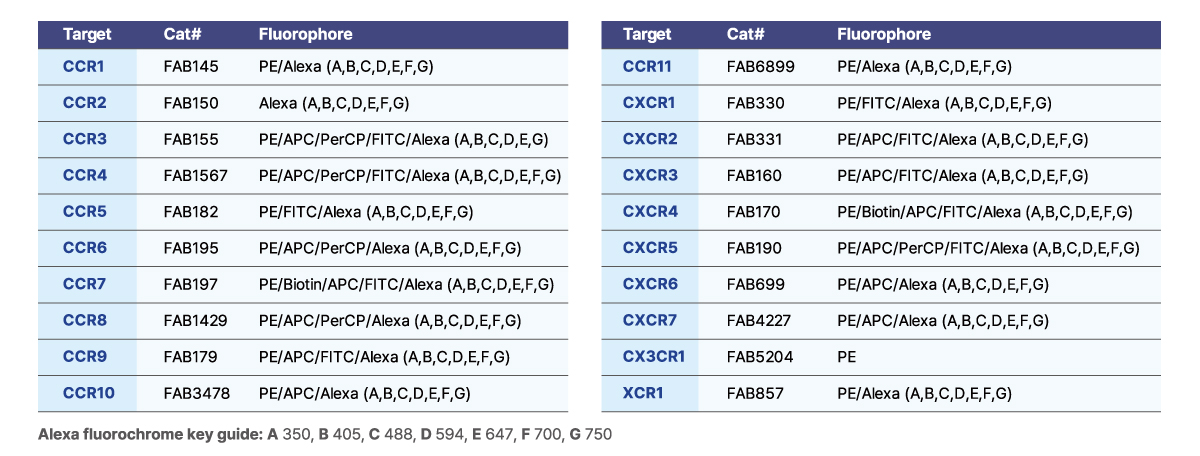The image size is (1200, 456).
Task: Select the CXCR5 fluorophore list text
Action: tap(988, 248)
